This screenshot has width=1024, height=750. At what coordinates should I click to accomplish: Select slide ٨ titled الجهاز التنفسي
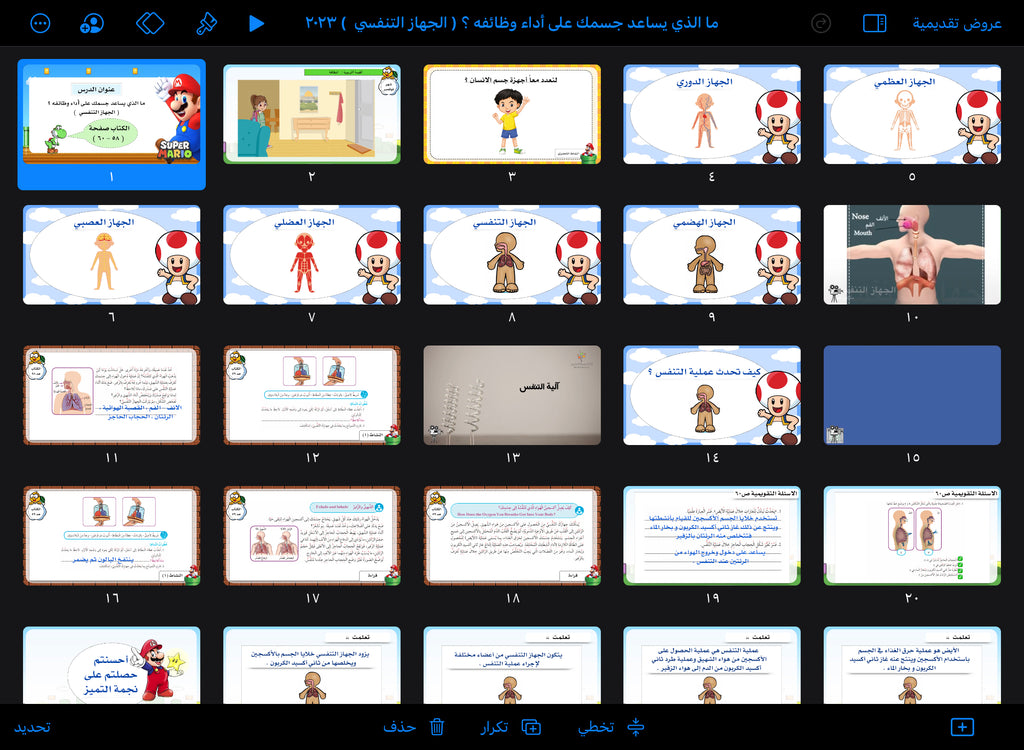click(512, 255)
